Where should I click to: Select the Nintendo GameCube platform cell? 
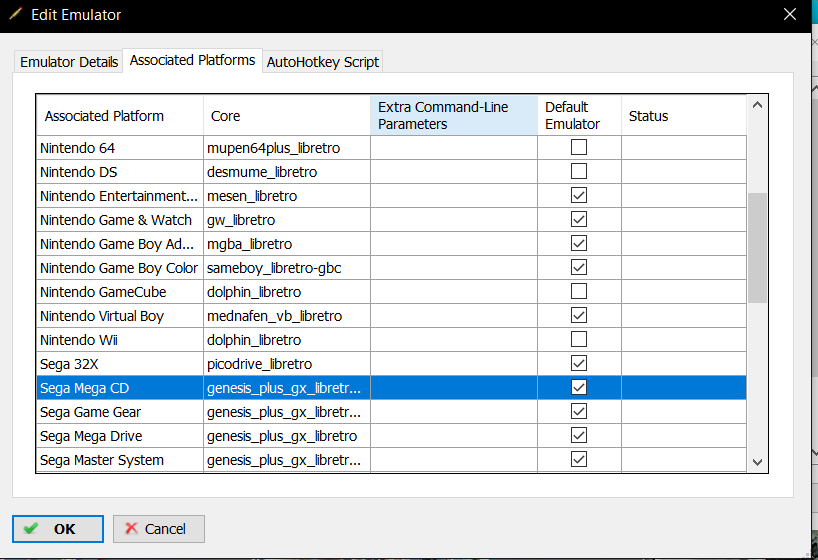tap(119, 292)
